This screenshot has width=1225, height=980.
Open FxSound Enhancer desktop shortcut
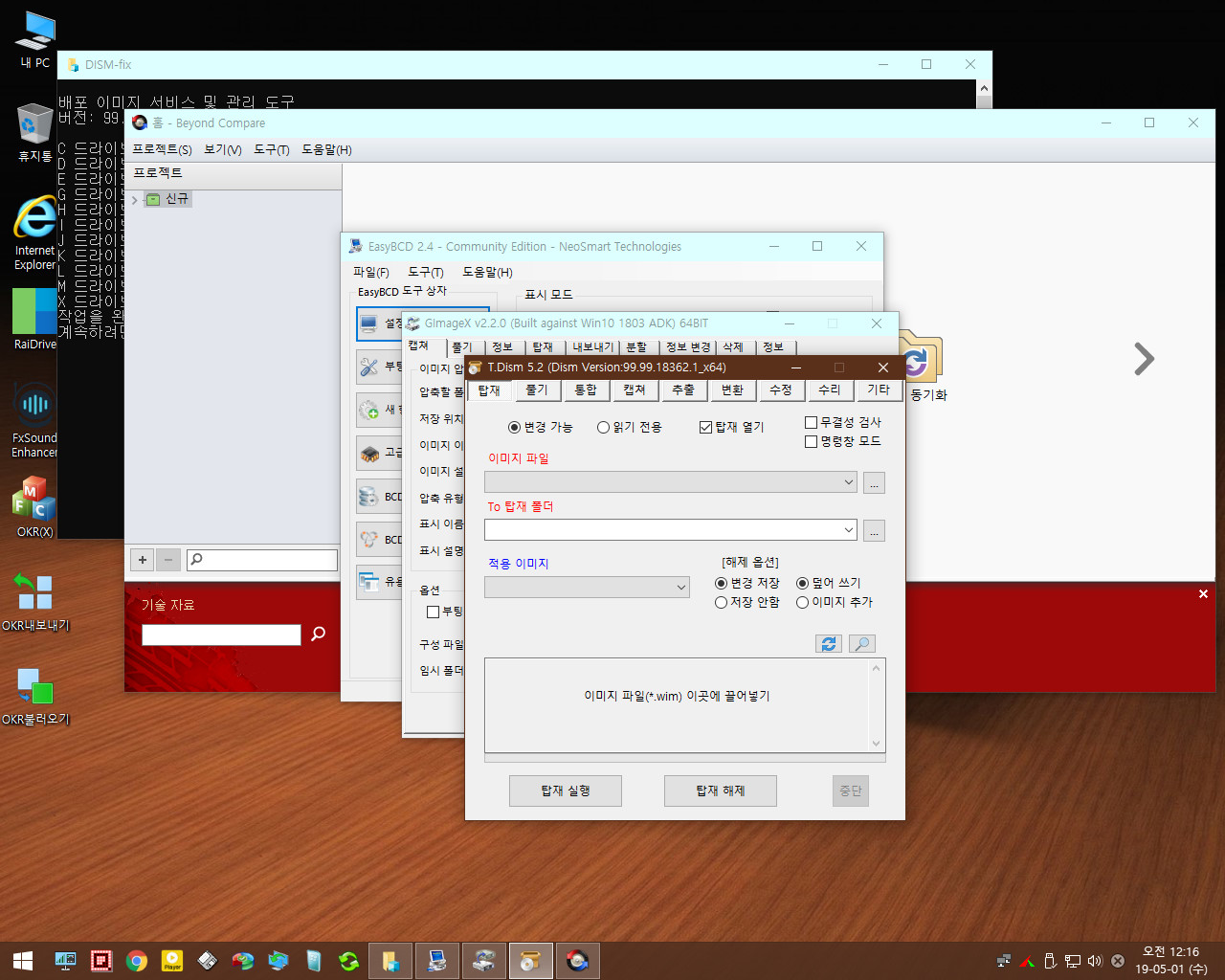pos(35,419)
